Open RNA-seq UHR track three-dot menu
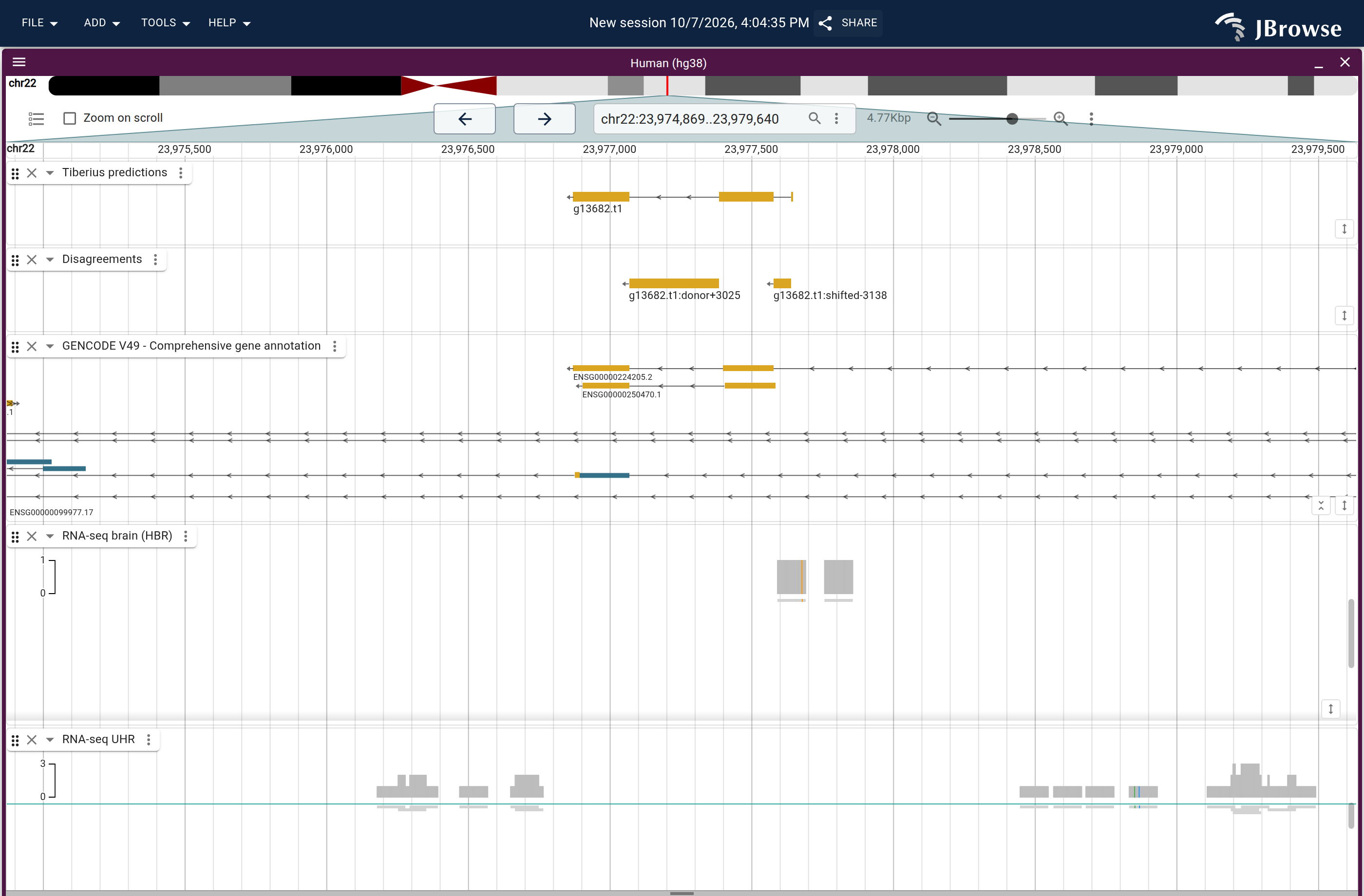Screen dimensions: 1364x896 click(x=149, y=740)
